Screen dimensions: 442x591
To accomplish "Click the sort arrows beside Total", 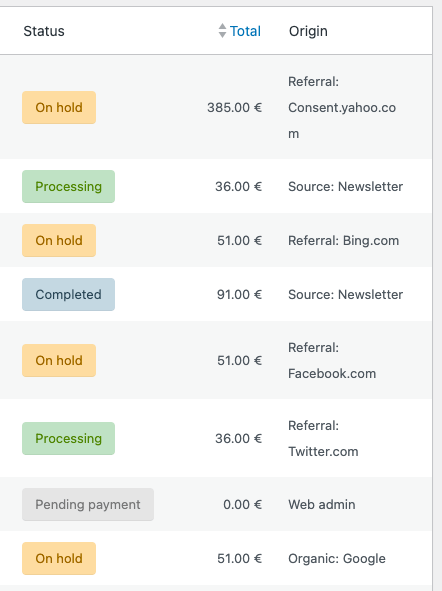I will pos(222,31).
